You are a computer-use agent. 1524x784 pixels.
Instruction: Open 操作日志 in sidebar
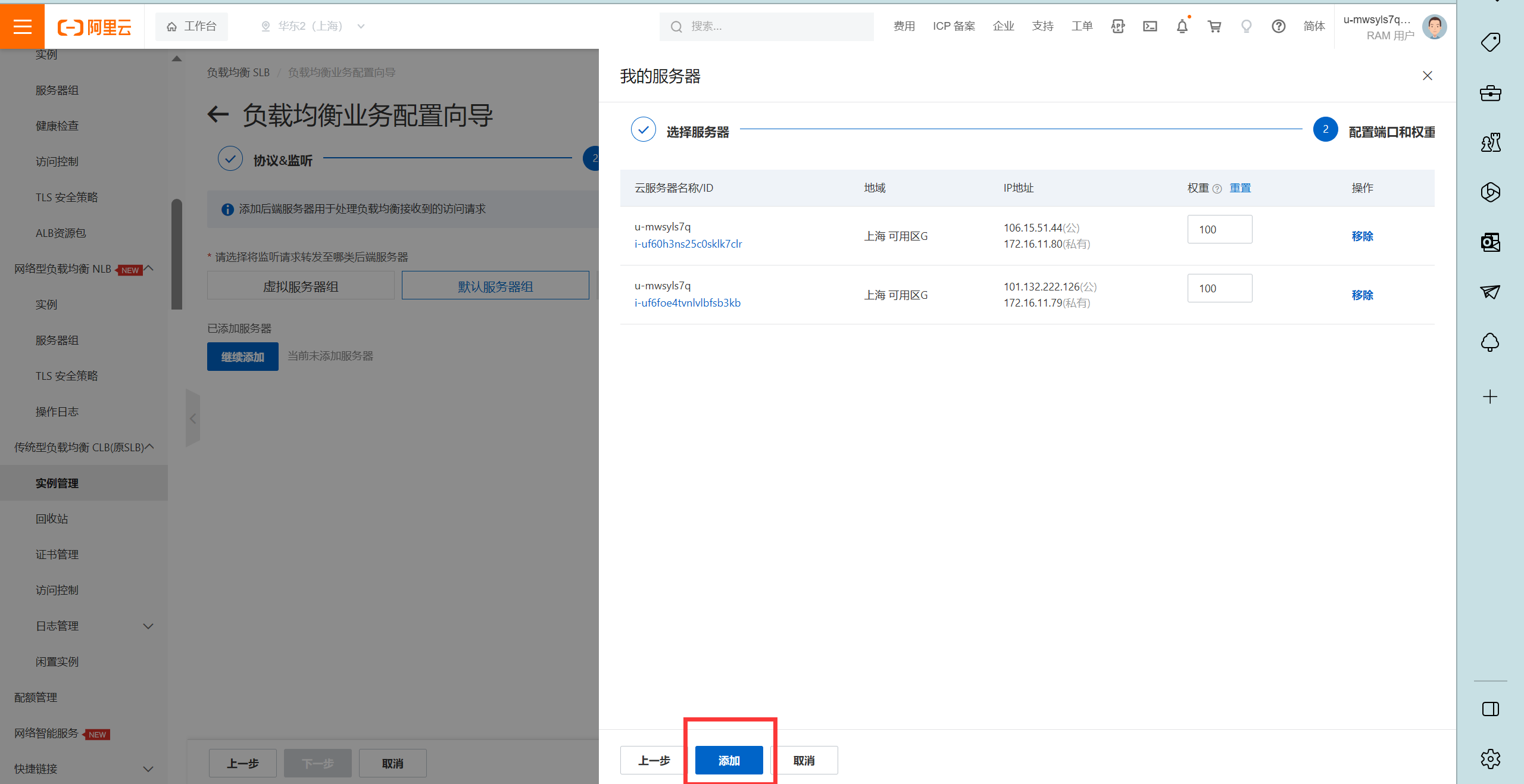point(57,411)
